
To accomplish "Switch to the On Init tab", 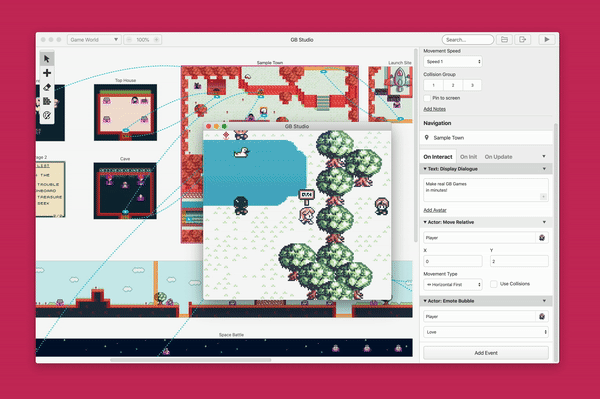I will (468, 157).
